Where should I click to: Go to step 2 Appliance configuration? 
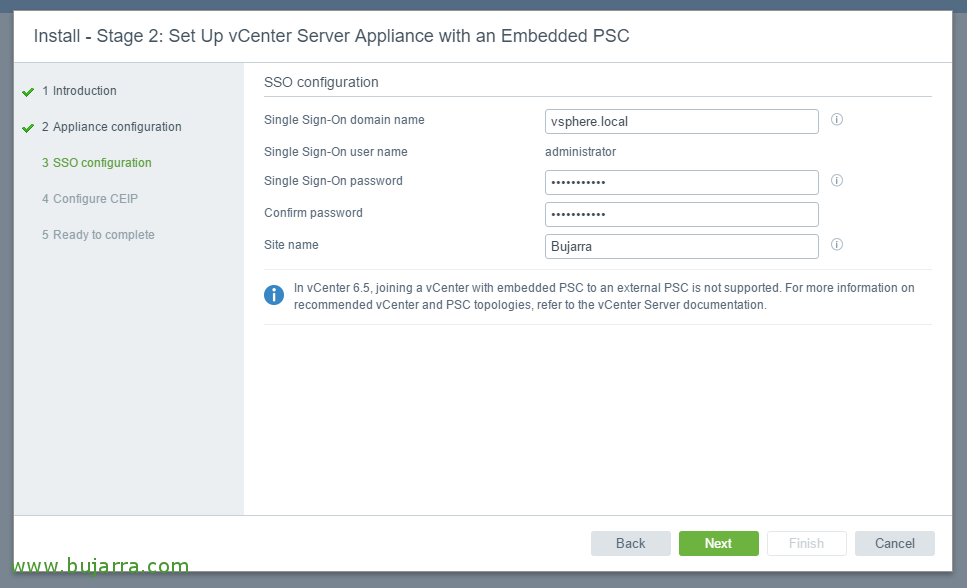coord(112,126)
